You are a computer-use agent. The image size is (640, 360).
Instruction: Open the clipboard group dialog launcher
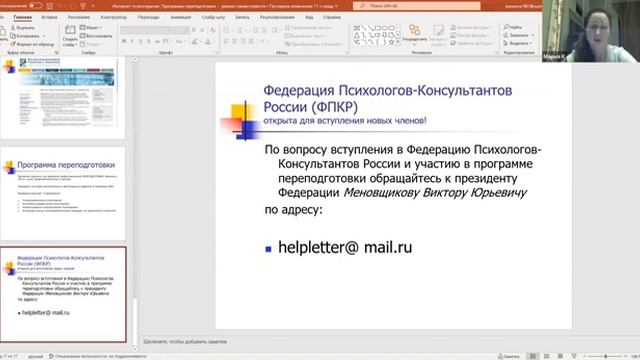[x=56, y=53]
